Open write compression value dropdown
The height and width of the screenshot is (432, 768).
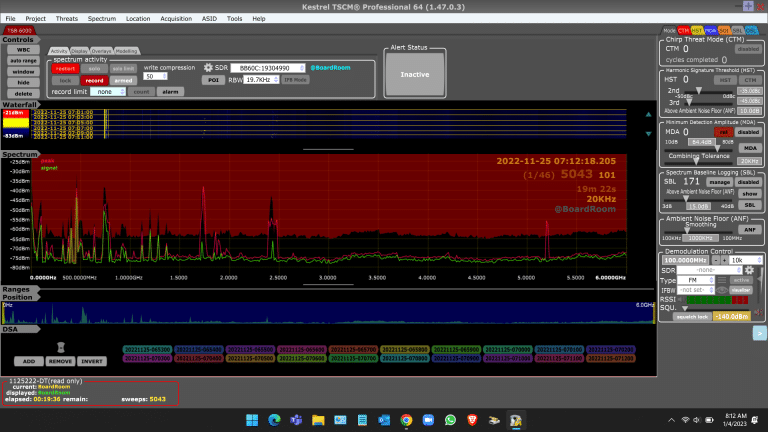(155, 76)
